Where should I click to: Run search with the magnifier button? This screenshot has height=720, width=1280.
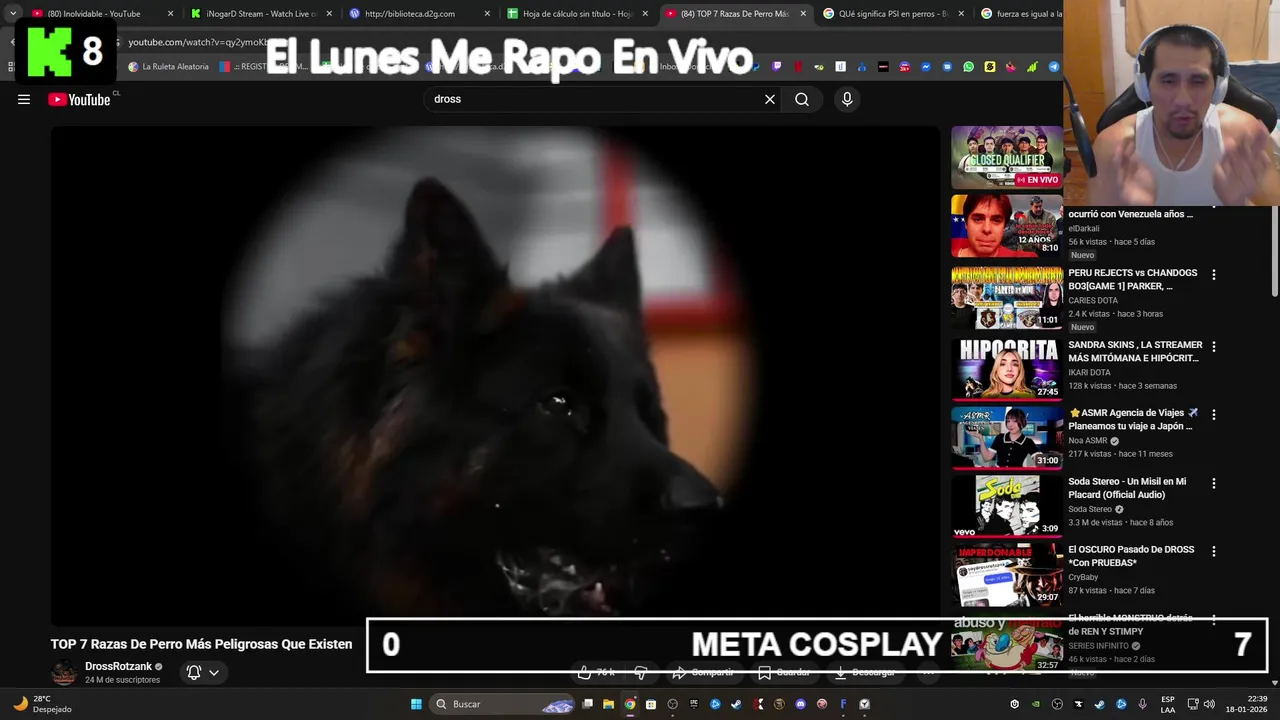point(802,99)
